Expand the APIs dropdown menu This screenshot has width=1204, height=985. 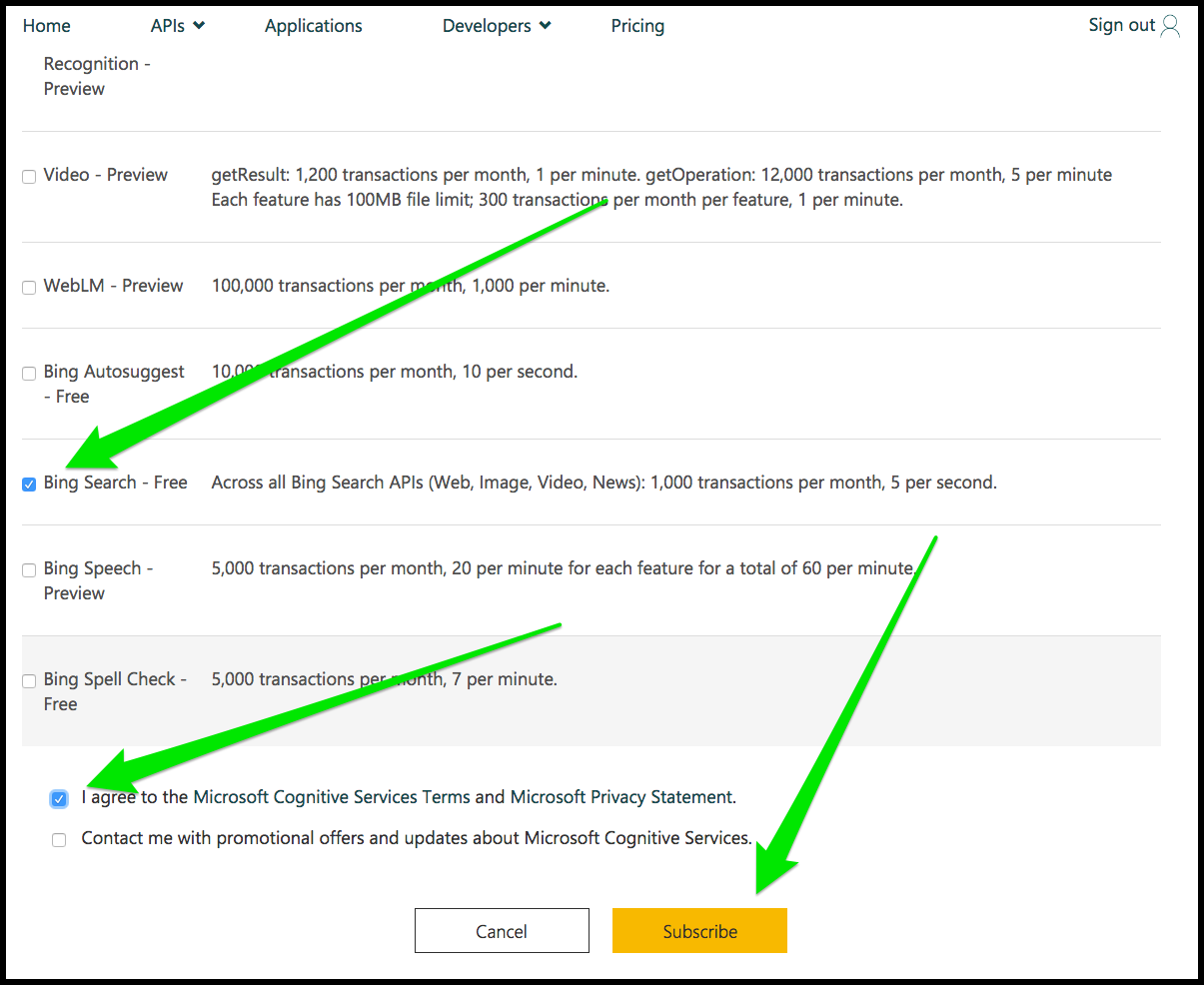pos(178,26)
